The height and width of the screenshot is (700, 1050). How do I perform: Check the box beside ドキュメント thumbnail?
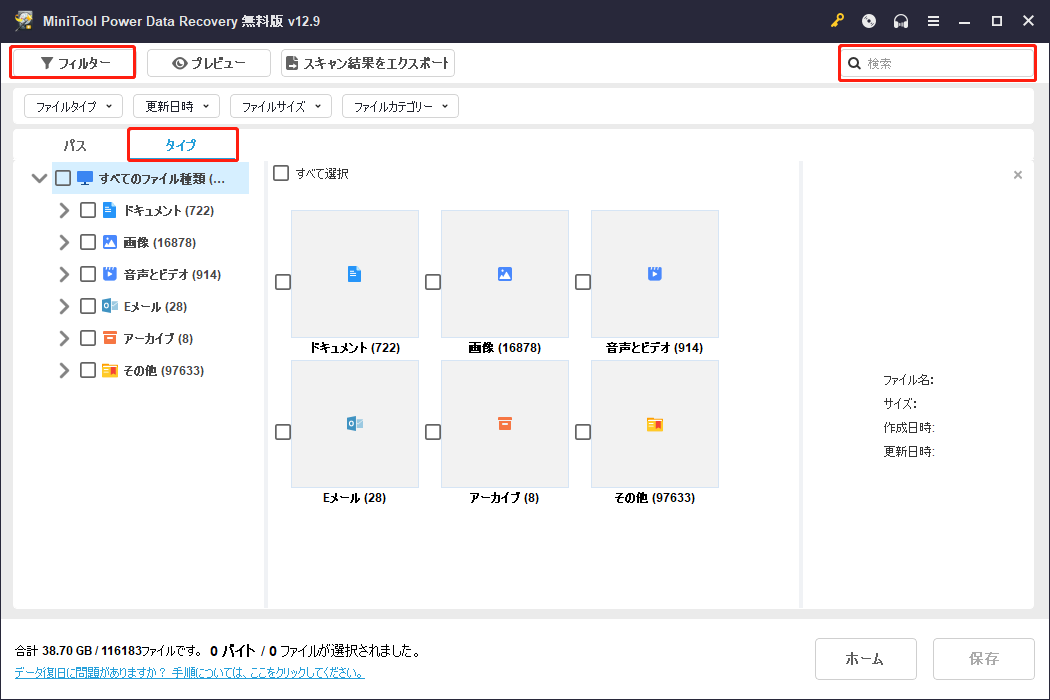(x=283, y=282)
